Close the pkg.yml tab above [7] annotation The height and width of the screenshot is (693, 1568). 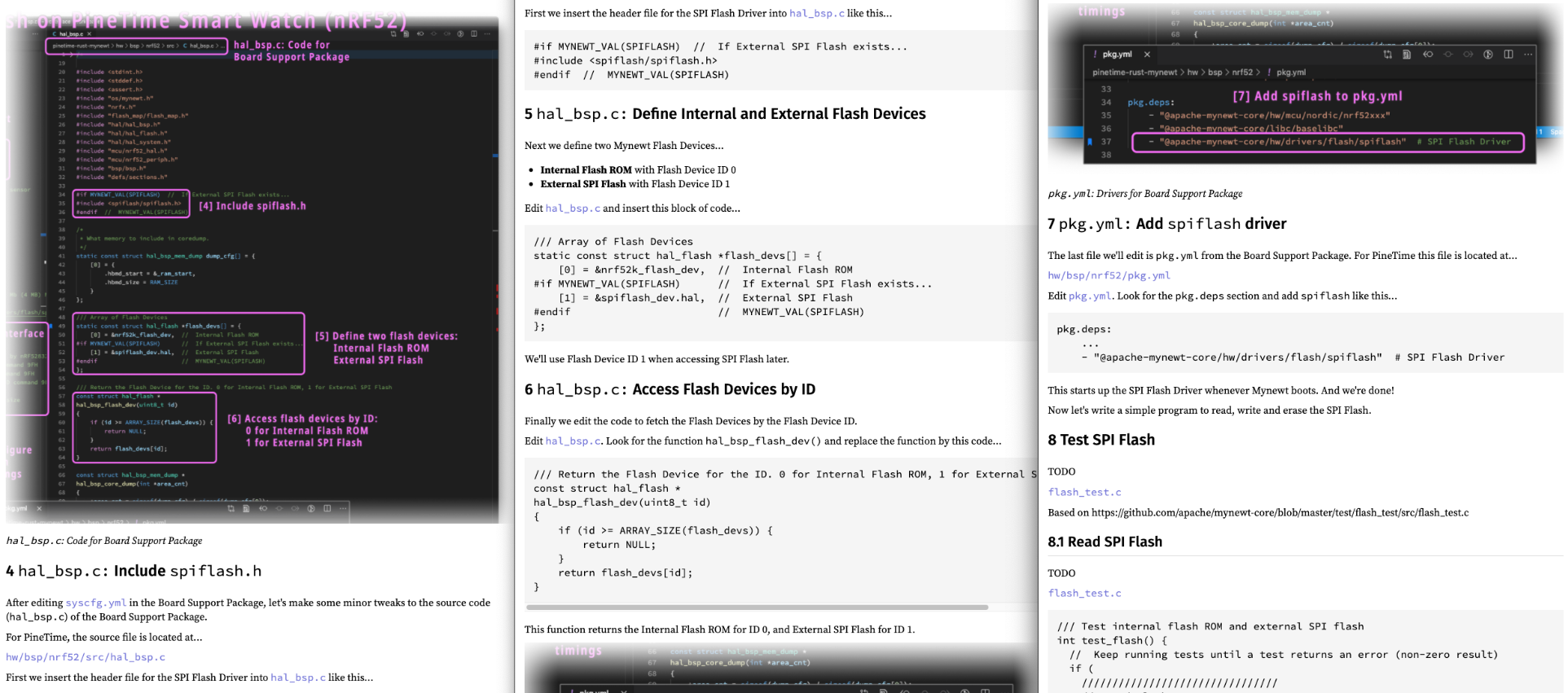tap(1147, 55)
